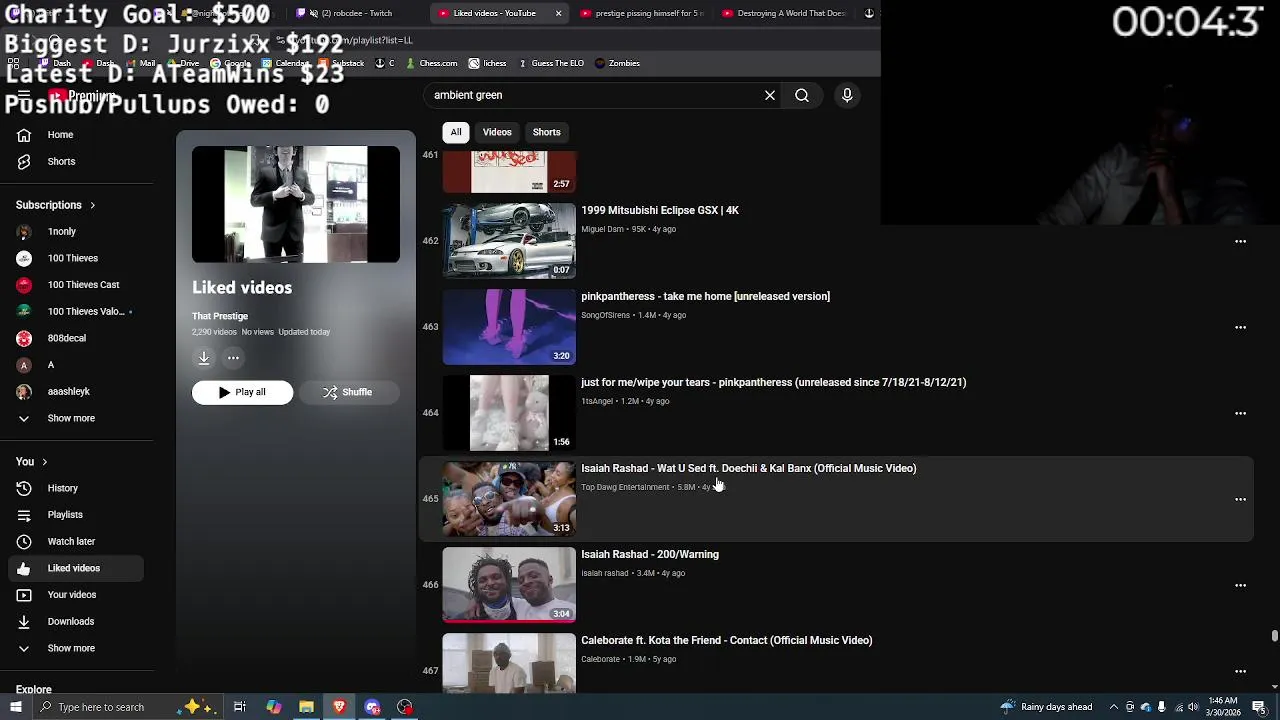Open options menu for Isaiah Rashad Wat U Sed
Image resolution: width=1280 pixels, height=720 pixels.
pyautogui.click(x=1240, y=499)
